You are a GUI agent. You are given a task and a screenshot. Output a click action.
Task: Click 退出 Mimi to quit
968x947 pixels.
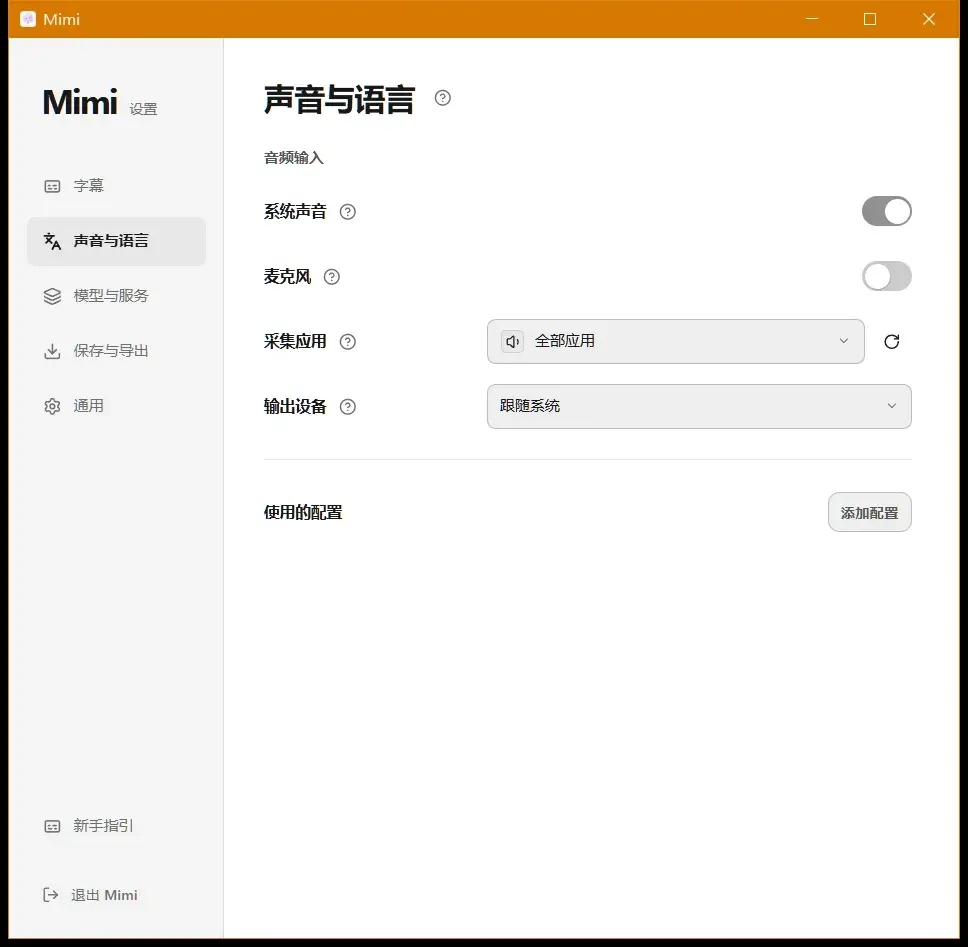90,895
